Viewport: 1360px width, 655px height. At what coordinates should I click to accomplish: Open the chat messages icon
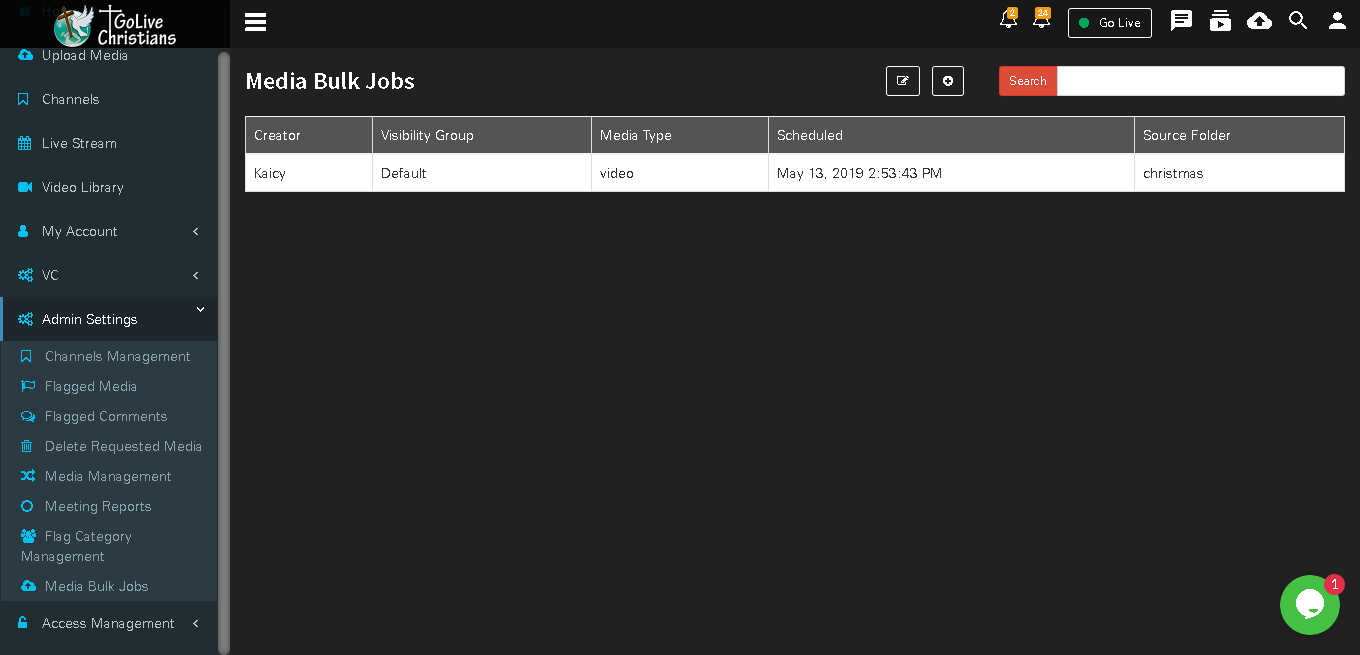pos(1181,20)
